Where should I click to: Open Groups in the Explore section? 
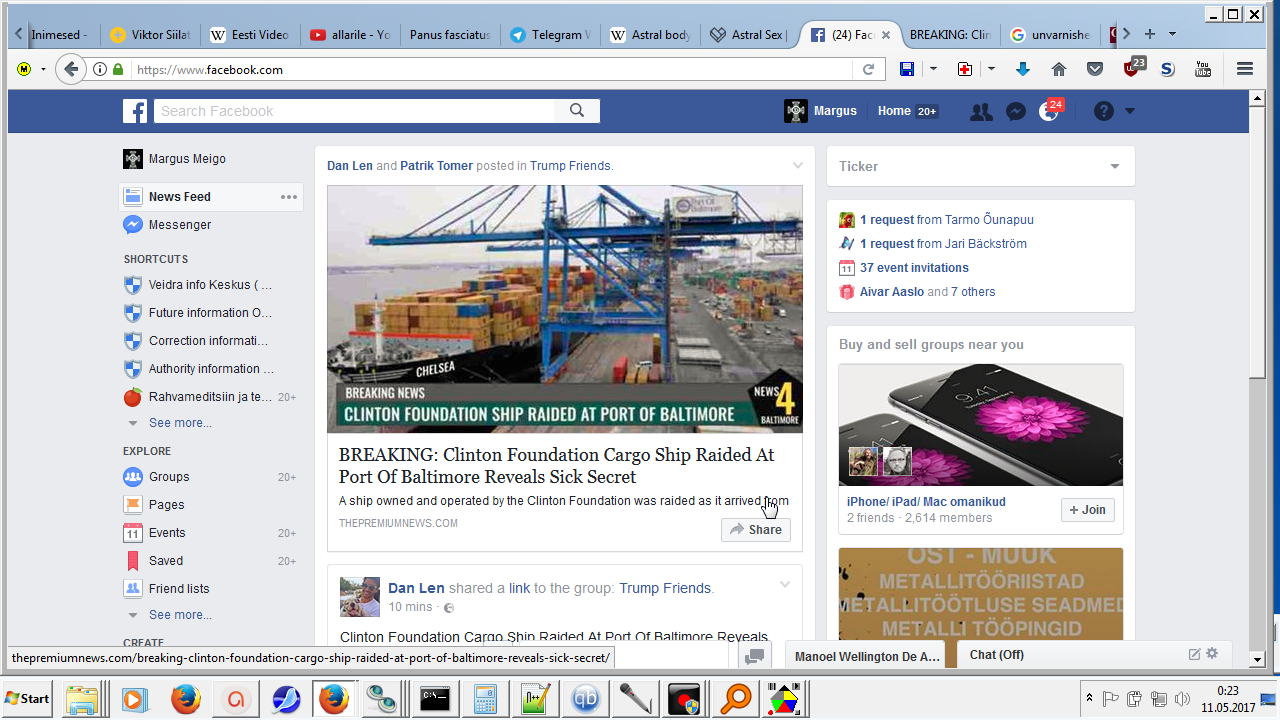click(x=169, y=477)
